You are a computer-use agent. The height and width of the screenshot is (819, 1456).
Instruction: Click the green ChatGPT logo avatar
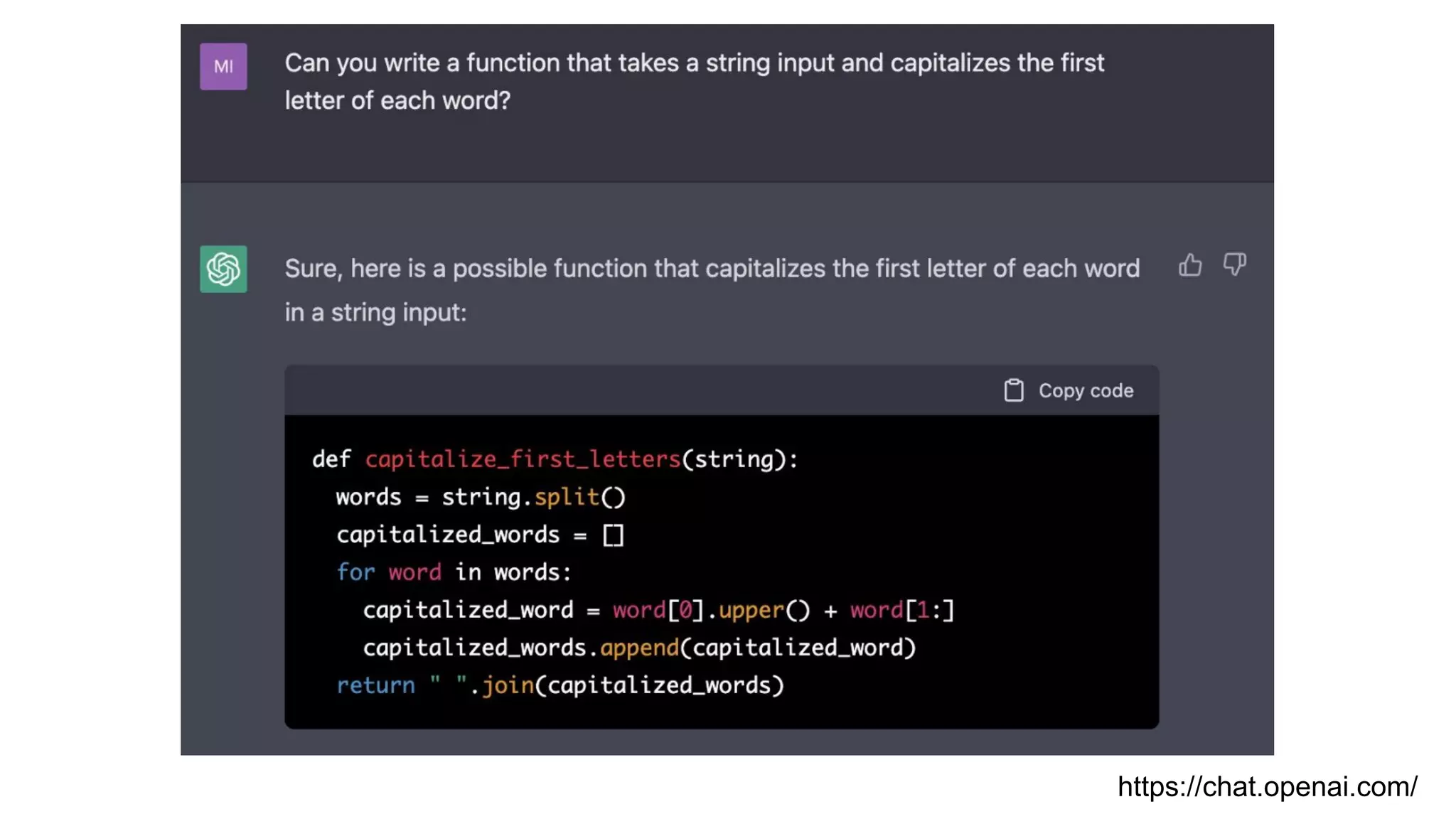[223, 269]
